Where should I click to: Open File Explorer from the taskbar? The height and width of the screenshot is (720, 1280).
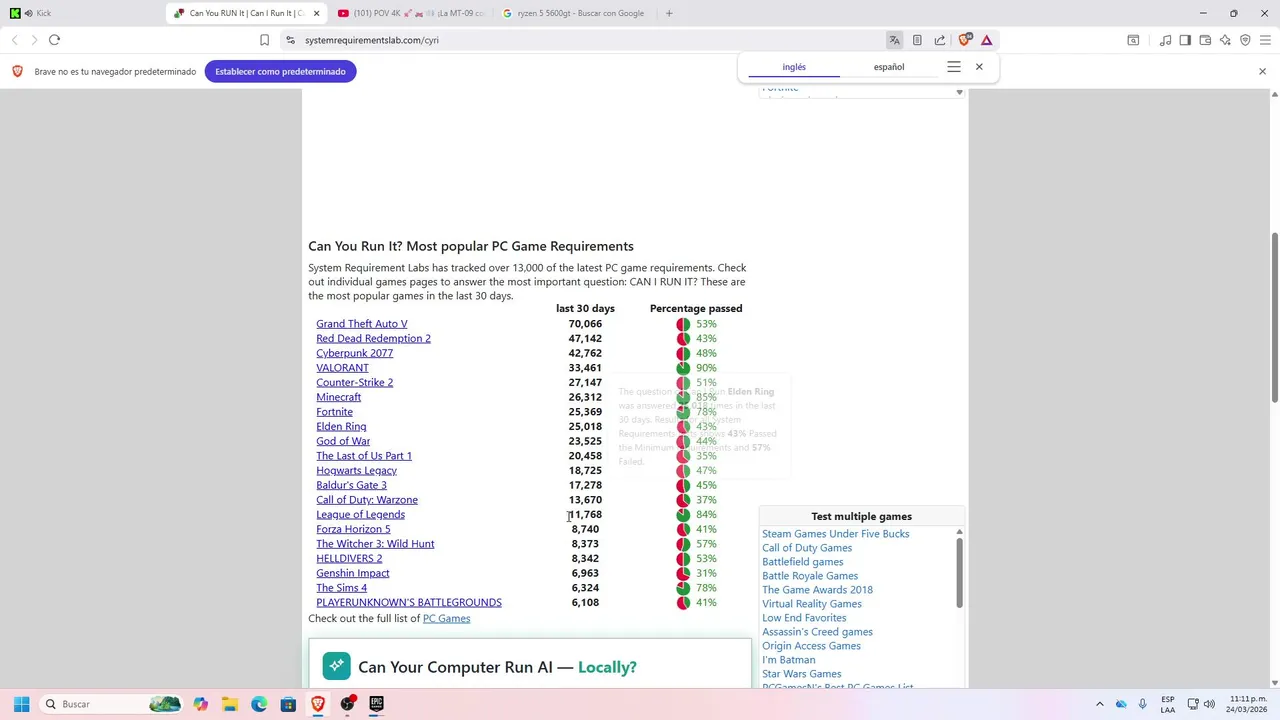(230, 704)
